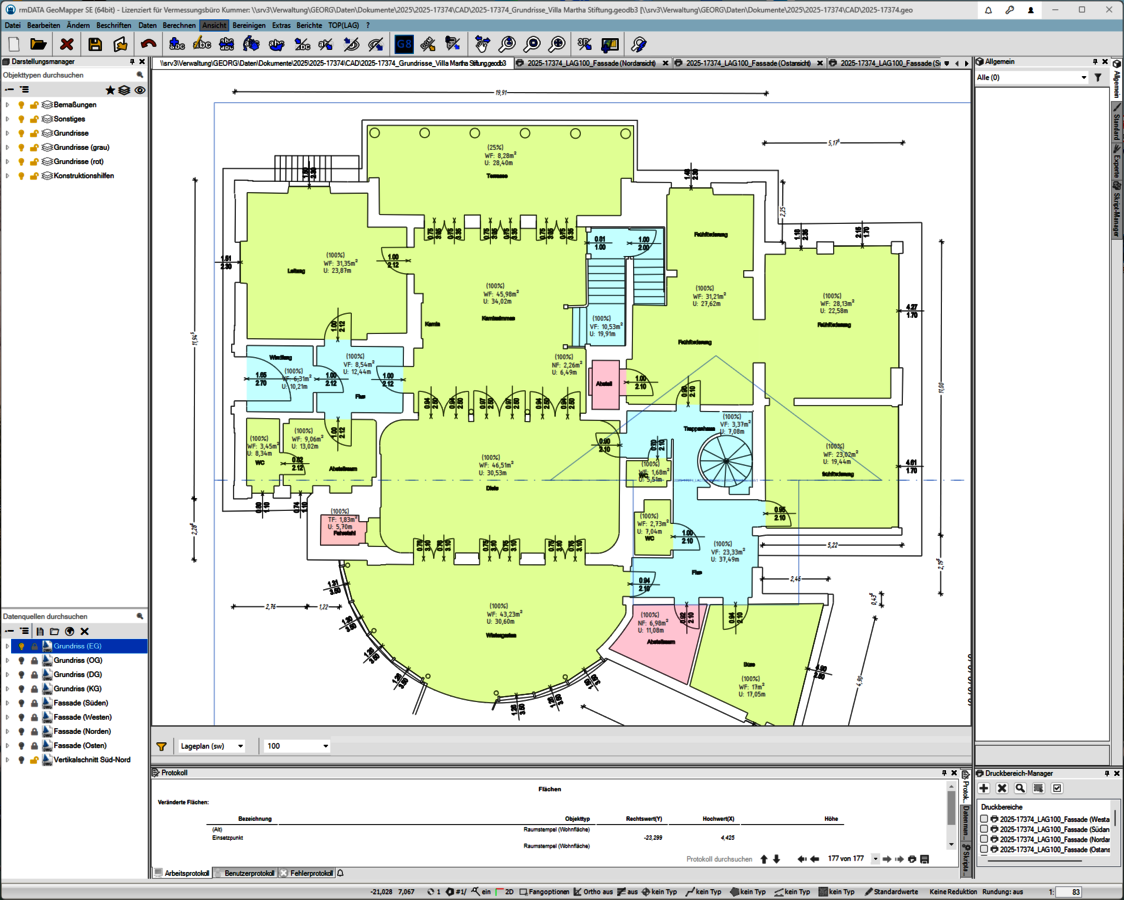Click Standardwerte in the status bar

click(891, 891)
